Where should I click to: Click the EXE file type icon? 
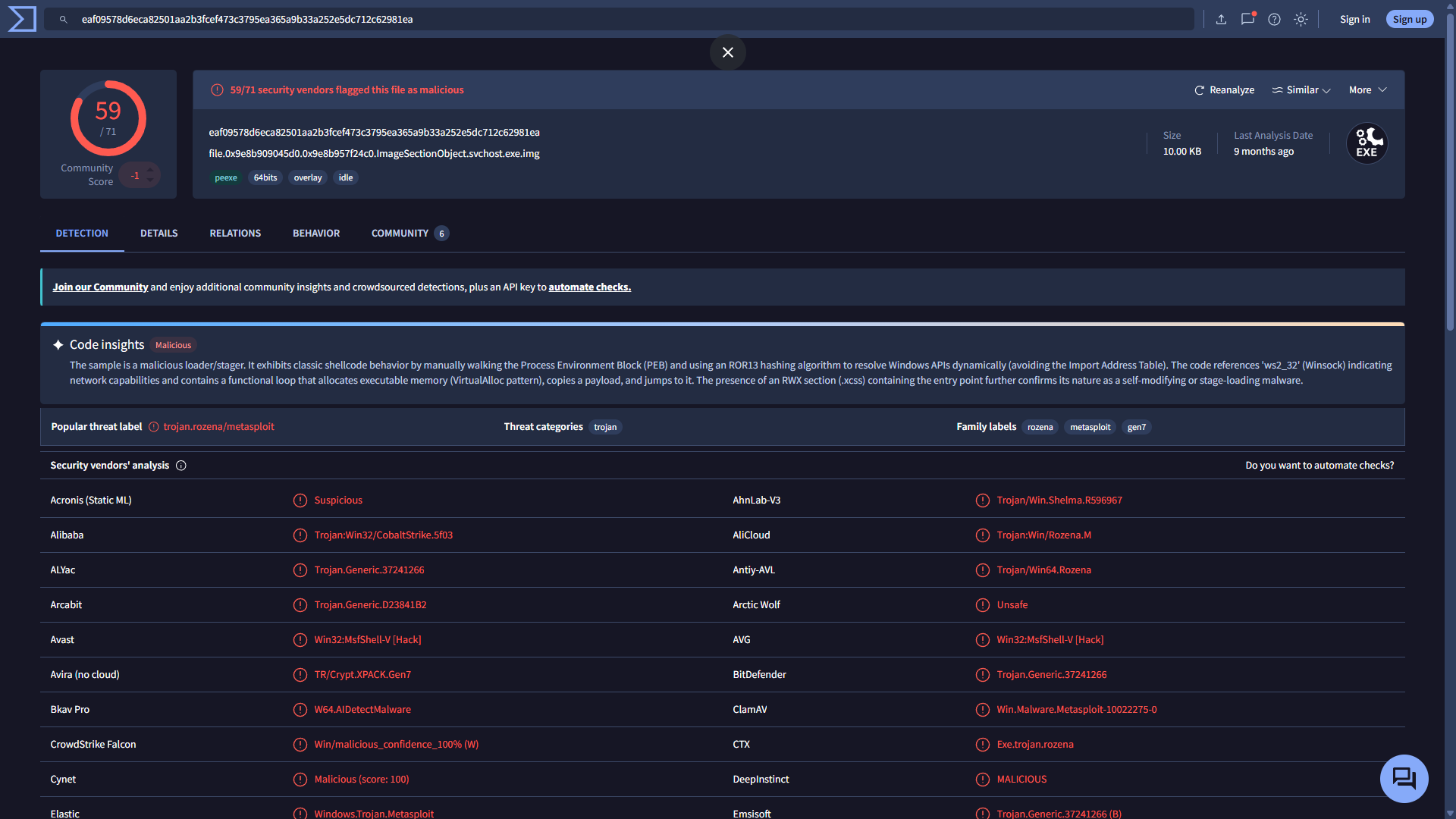click(x=1367, y=143)
